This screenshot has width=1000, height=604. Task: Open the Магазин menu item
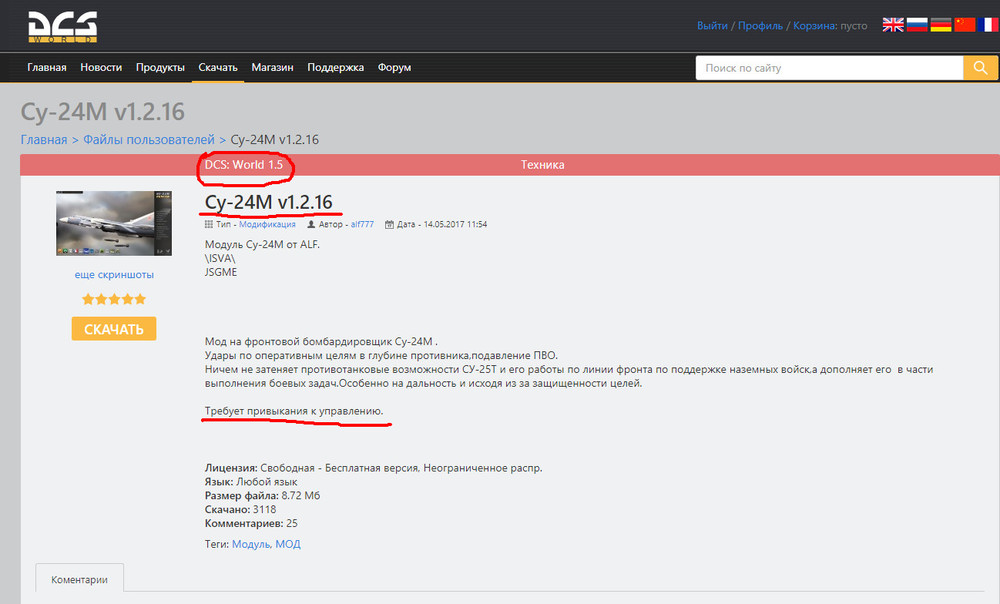[x=272, y=67]
